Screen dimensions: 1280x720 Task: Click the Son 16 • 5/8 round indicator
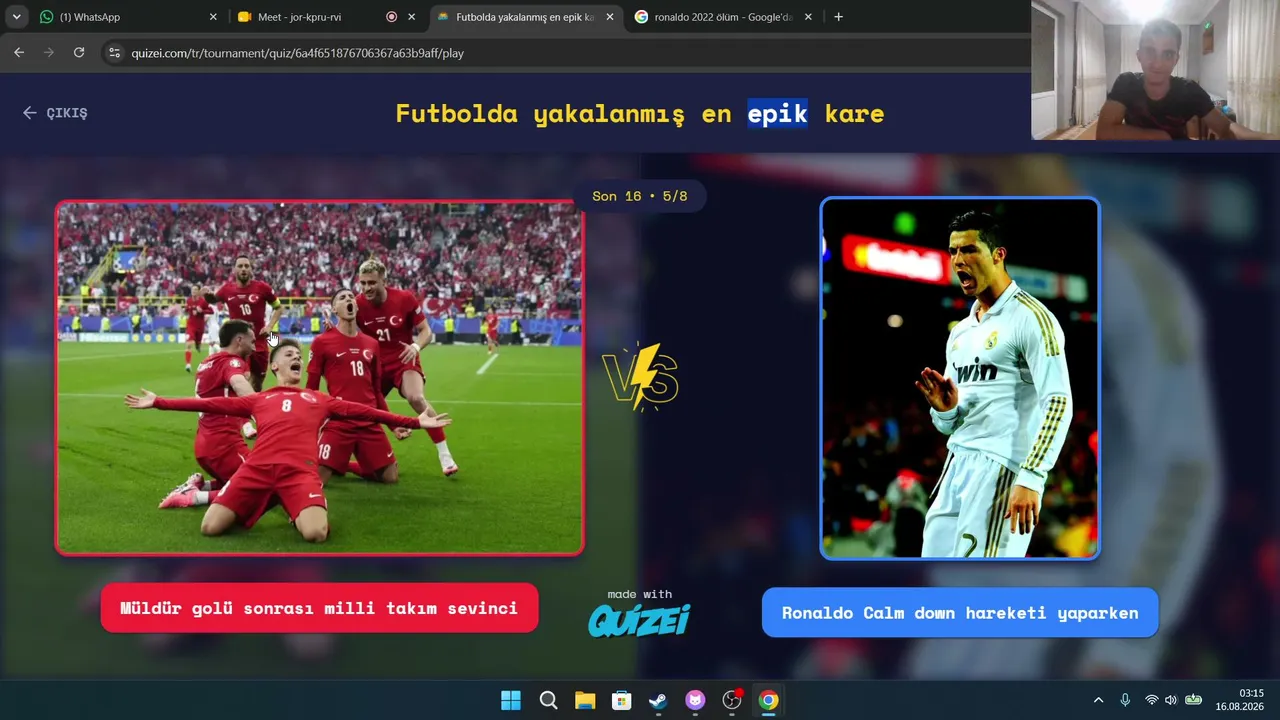[x=640, y=196]
